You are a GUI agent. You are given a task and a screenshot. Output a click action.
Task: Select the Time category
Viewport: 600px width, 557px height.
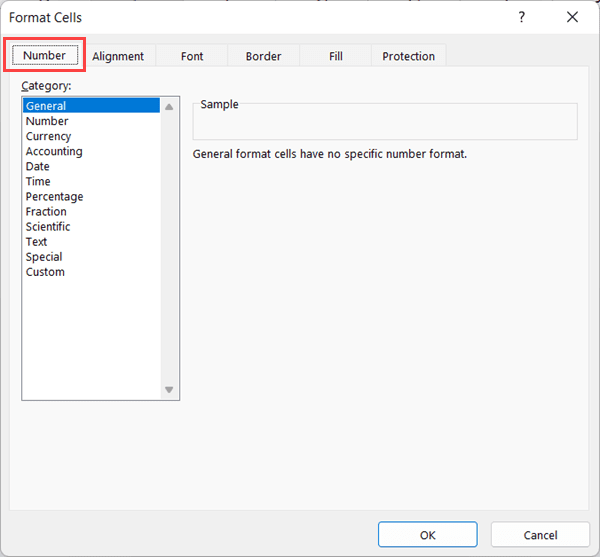click(38, 181)
